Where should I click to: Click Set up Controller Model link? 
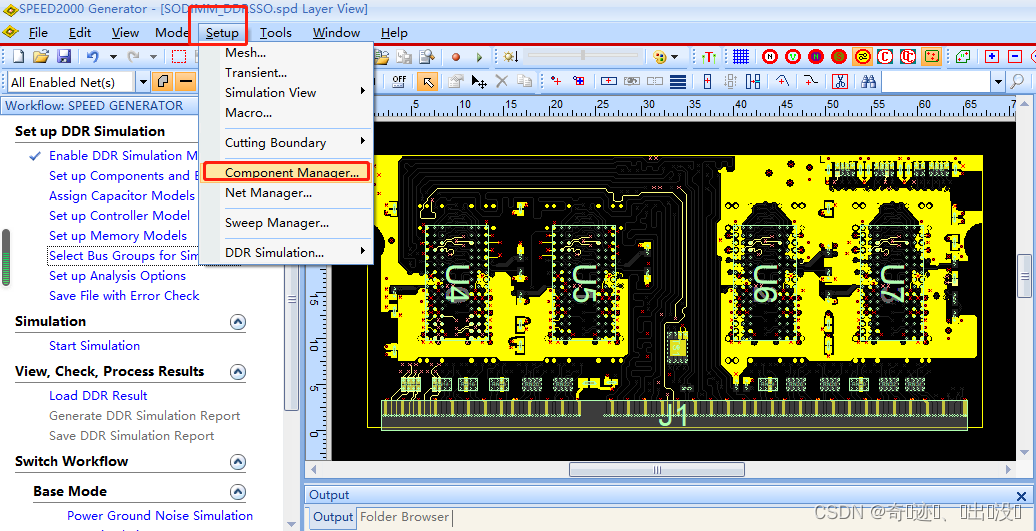click(120, 216)
